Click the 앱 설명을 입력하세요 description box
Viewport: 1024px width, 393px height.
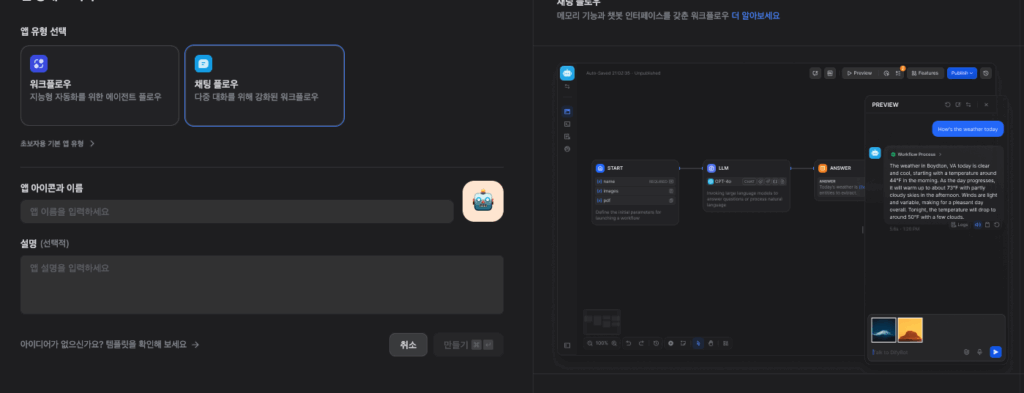click(x=262, y=285)
